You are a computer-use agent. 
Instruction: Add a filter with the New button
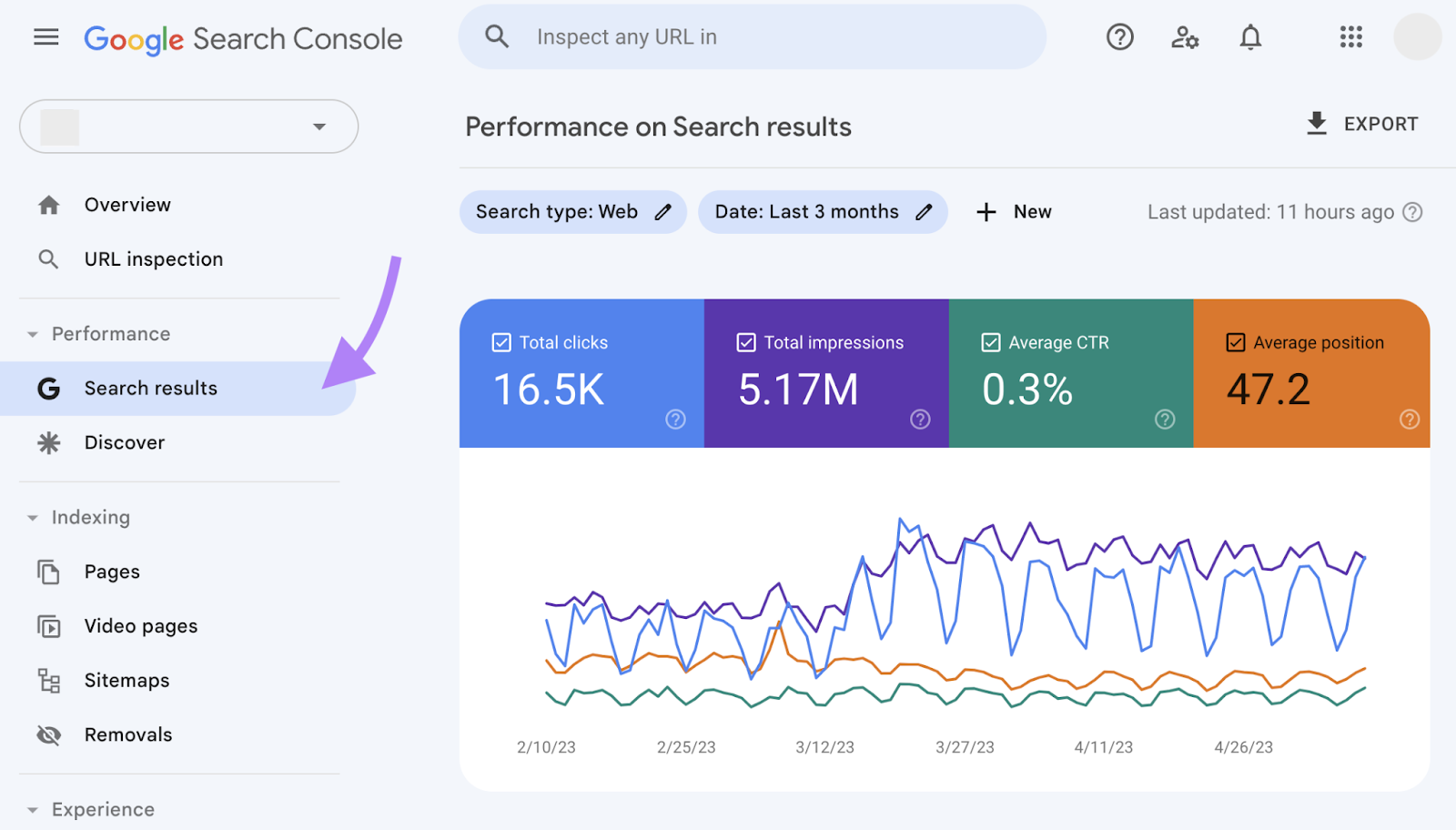(x=1014, y=211)
